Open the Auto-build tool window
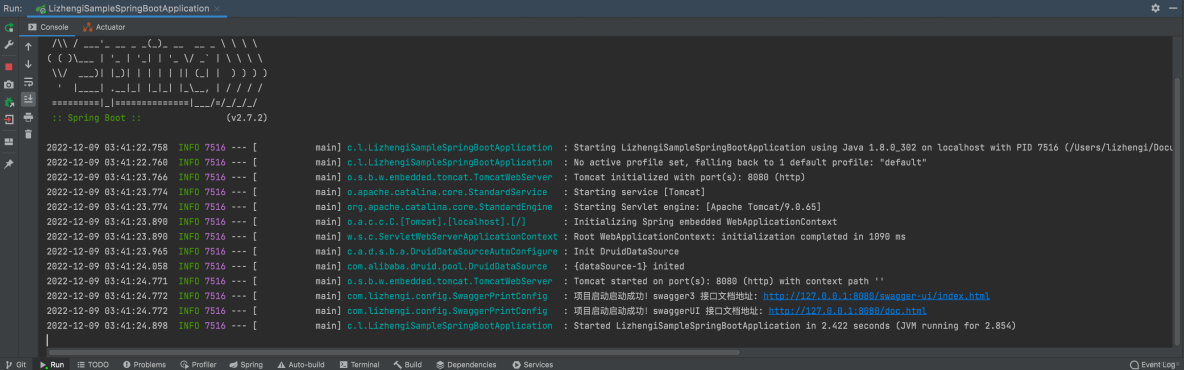 tap(301, 364)
